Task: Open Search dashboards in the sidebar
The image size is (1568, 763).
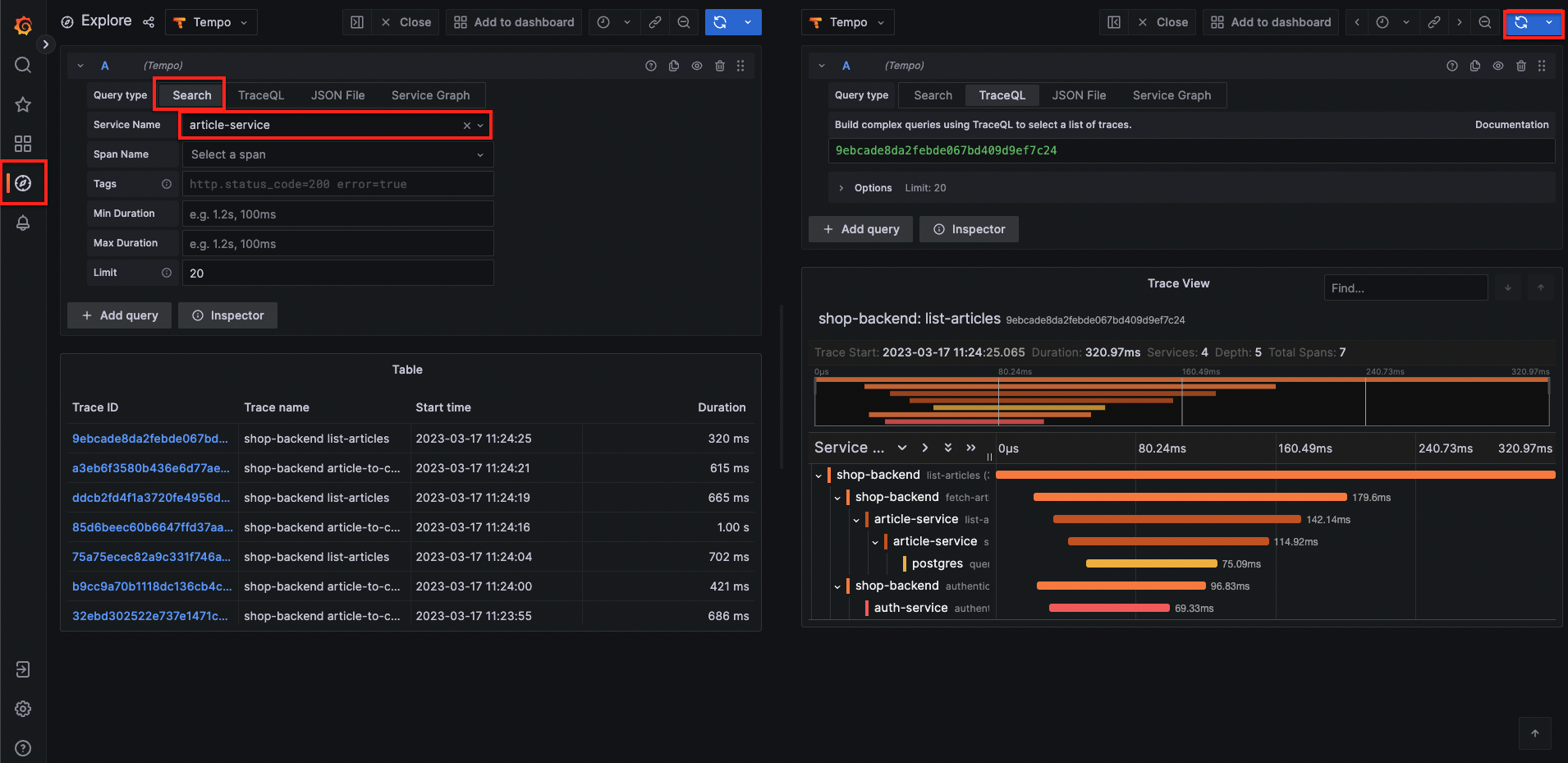Action: pyautogui.click(x=23, y=65)
